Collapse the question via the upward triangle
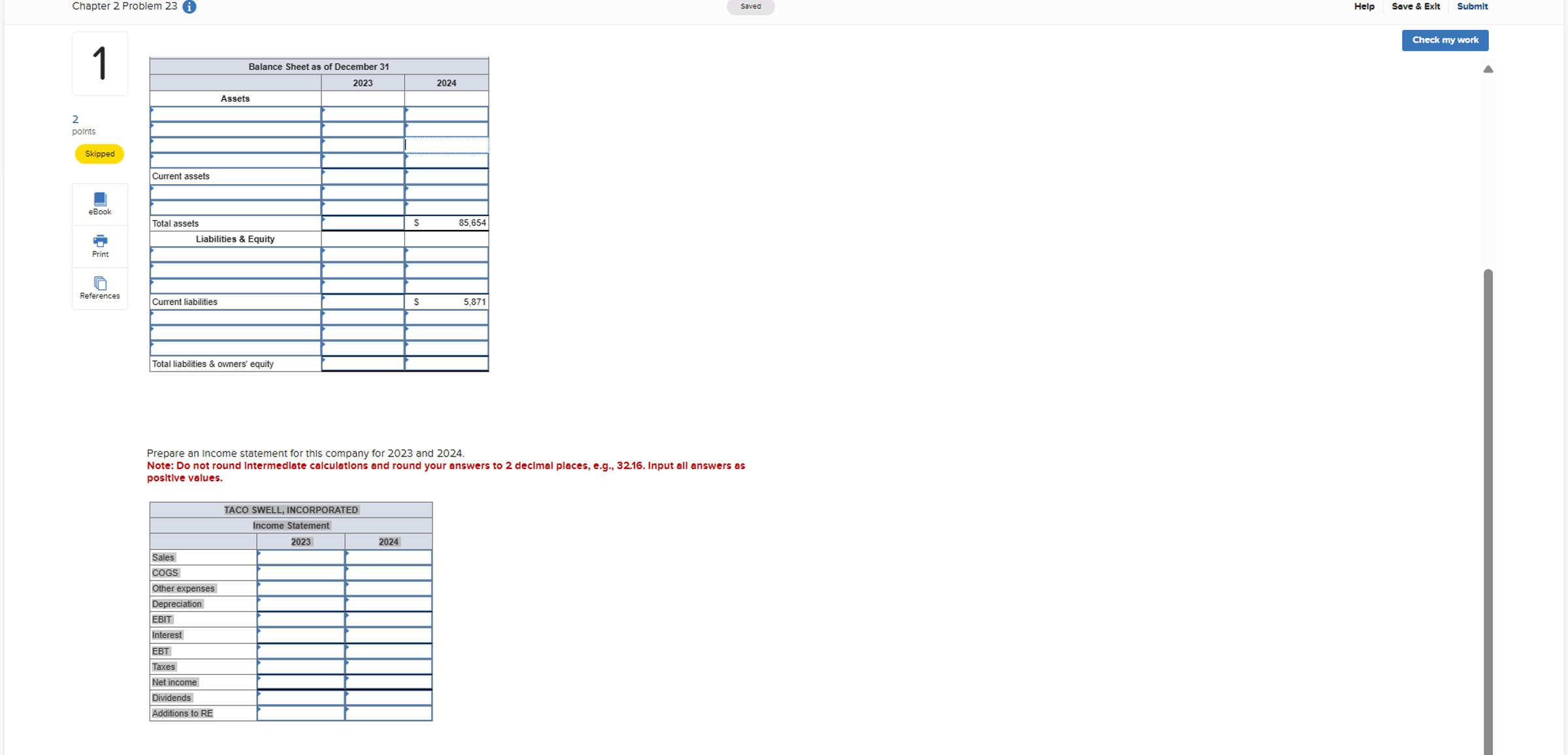This screenshot has height=755, width=1568. point(1488,69)
